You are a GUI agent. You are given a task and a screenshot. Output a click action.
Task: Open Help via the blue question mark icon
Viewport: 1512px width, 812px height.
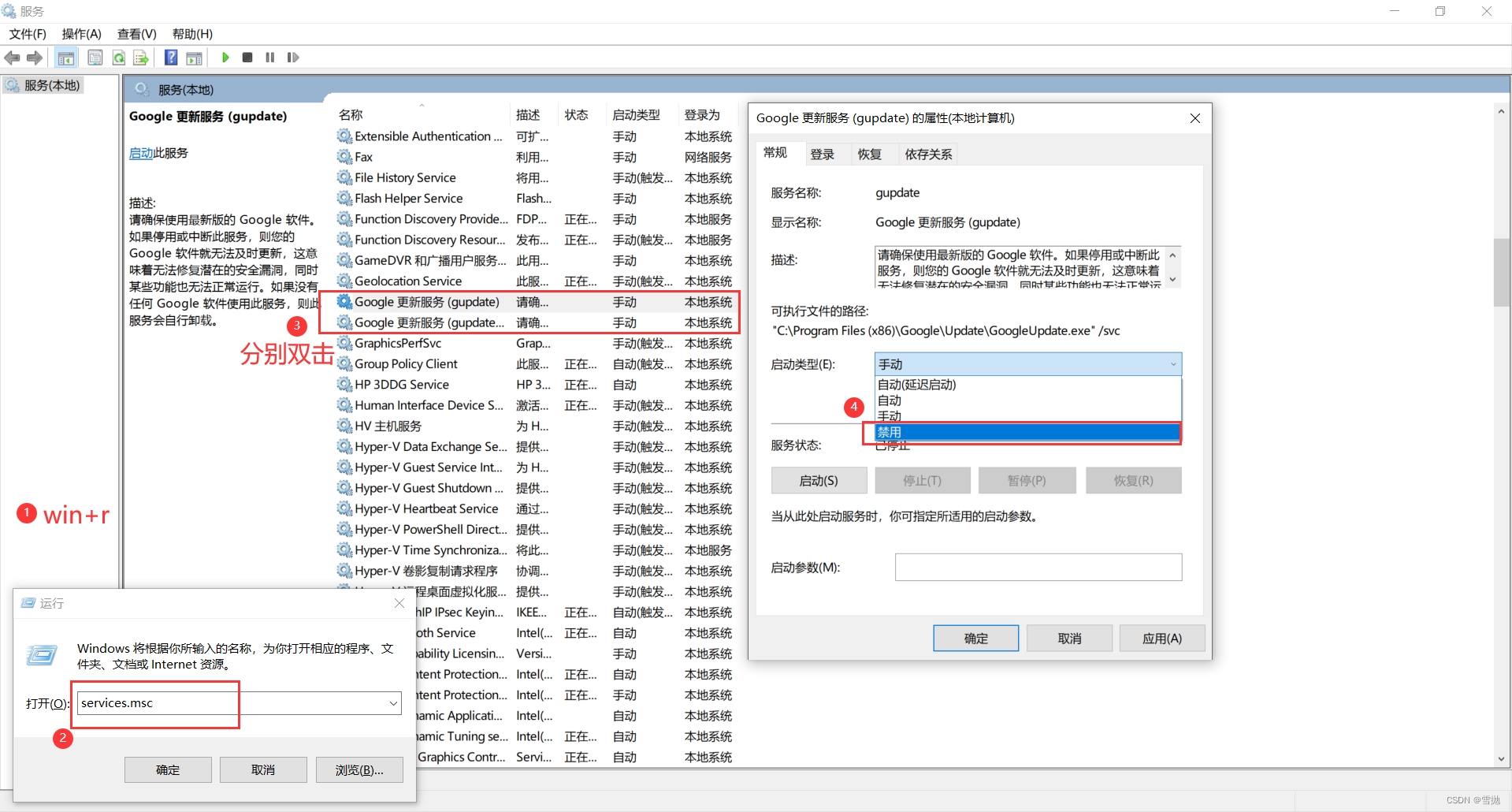coord(171,58)
